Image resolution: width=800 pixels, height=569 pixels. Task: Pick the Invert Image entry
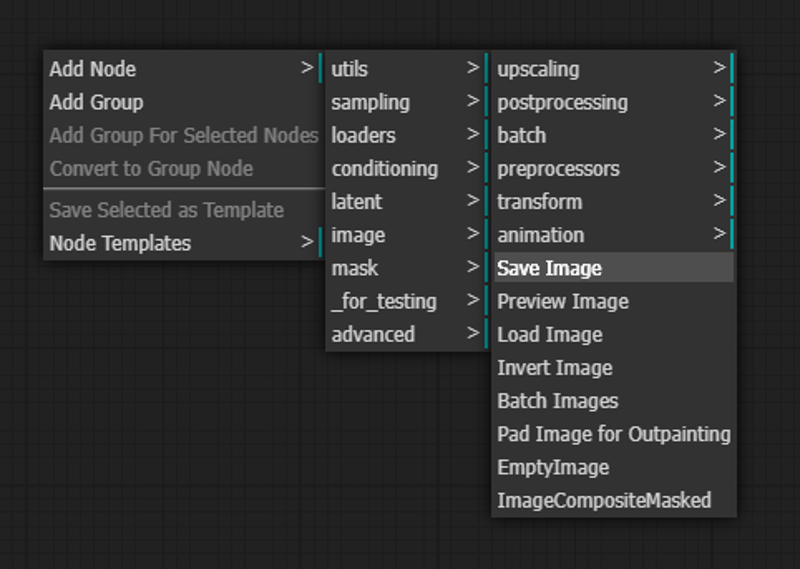click(x=614, y=367)
